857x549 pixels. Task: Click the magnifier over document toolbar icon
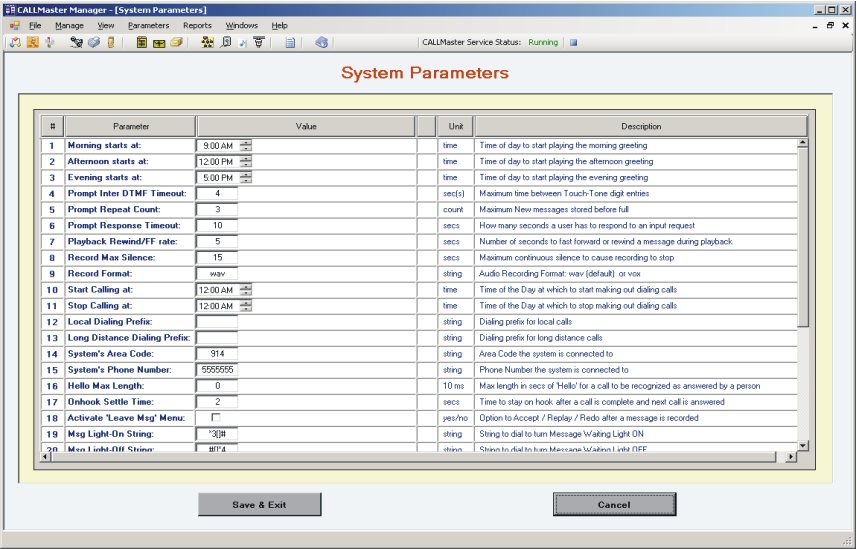(225, 42)
